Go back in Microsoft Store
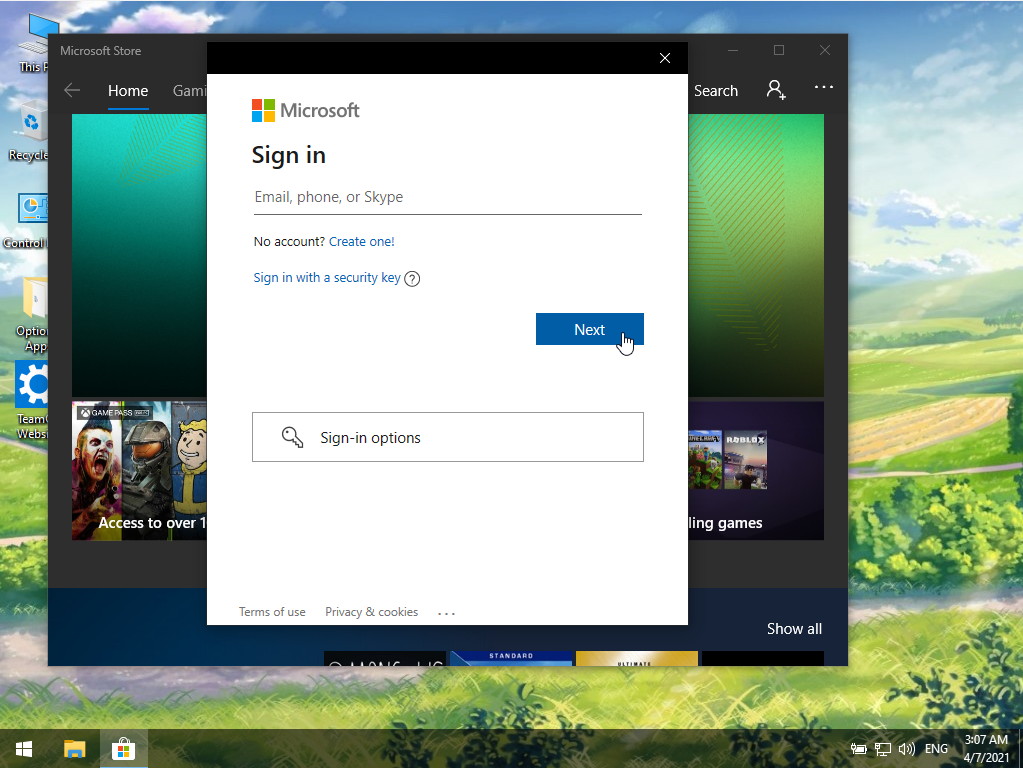 tap(72, 91)
